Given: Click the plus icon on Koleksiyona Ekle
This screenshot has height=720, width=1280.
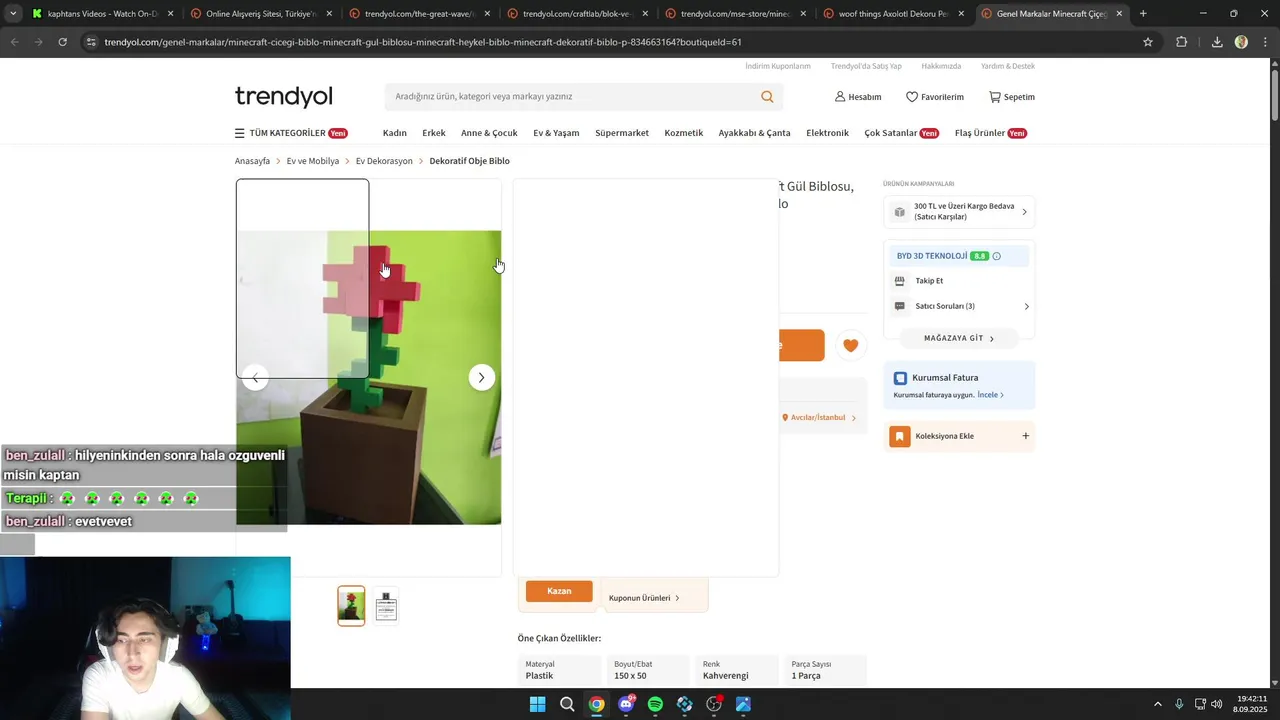Looking at the screenshot, I should tap(1025, 436).
